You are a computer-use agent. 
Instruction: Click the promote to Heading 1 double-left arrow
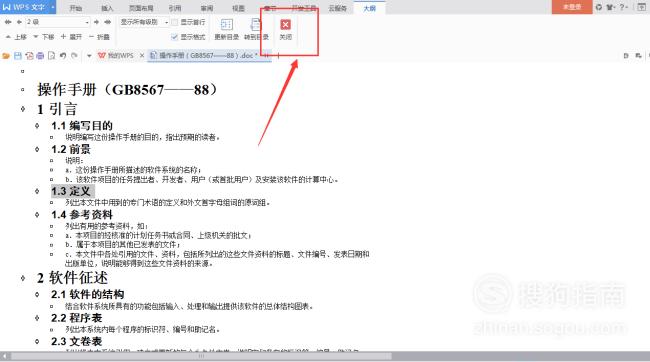click(8, 22)
